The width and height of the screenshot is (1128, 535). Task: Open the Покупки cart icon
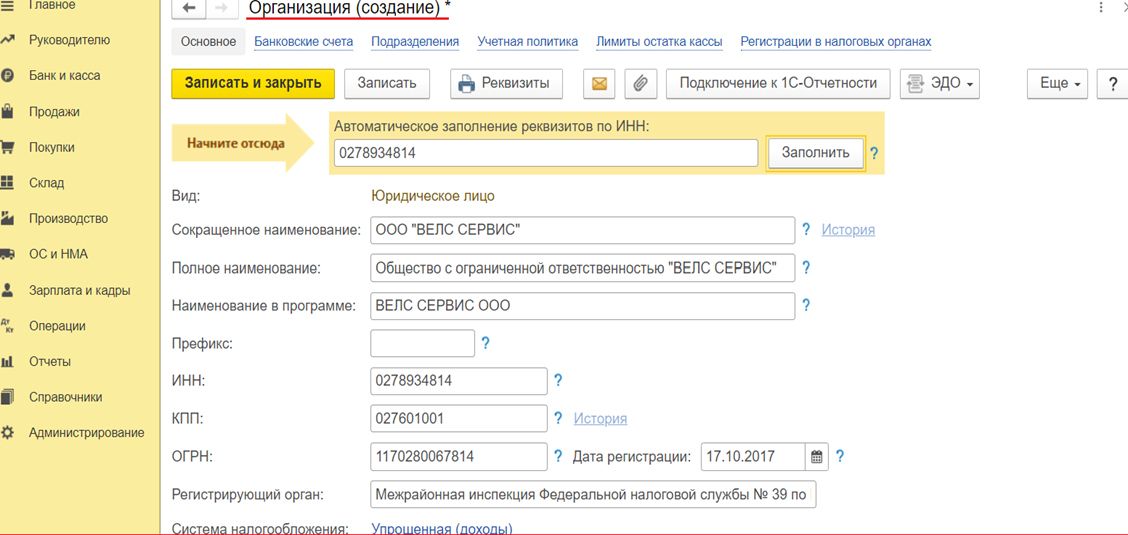coord(8,147)
